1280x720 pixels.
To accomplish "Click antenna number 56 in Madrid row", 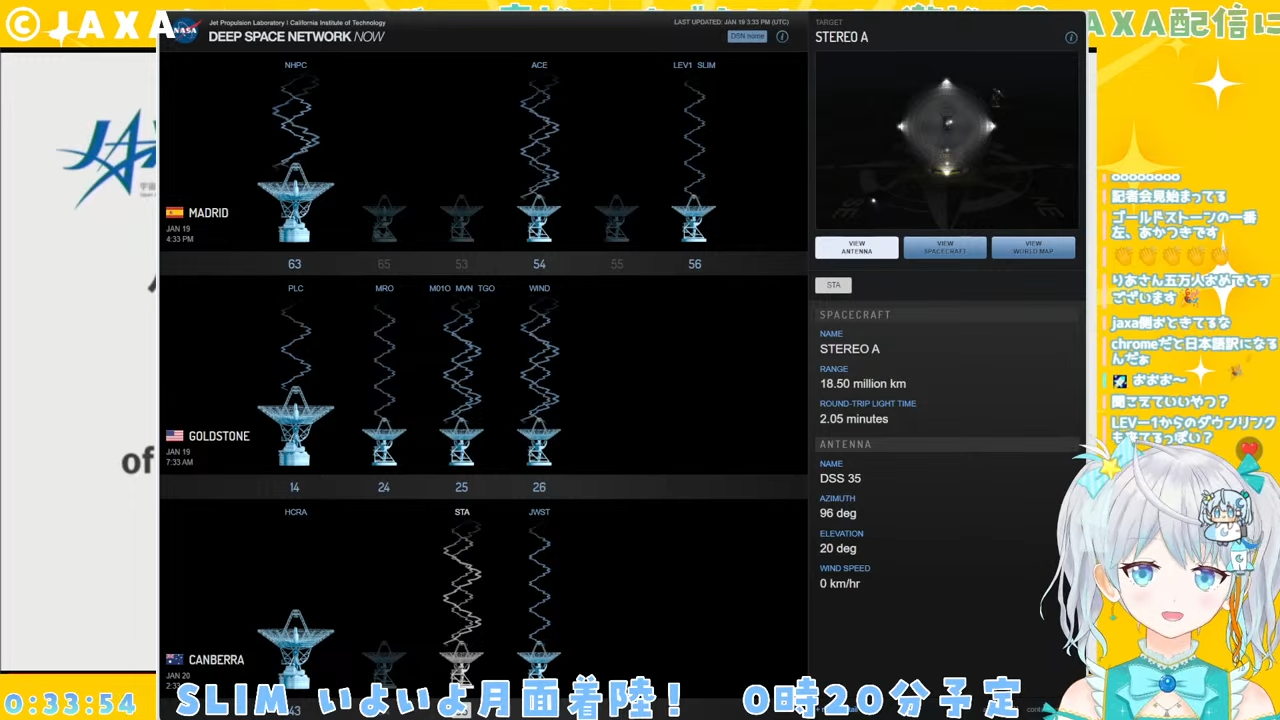I will (x=694, y=264).
